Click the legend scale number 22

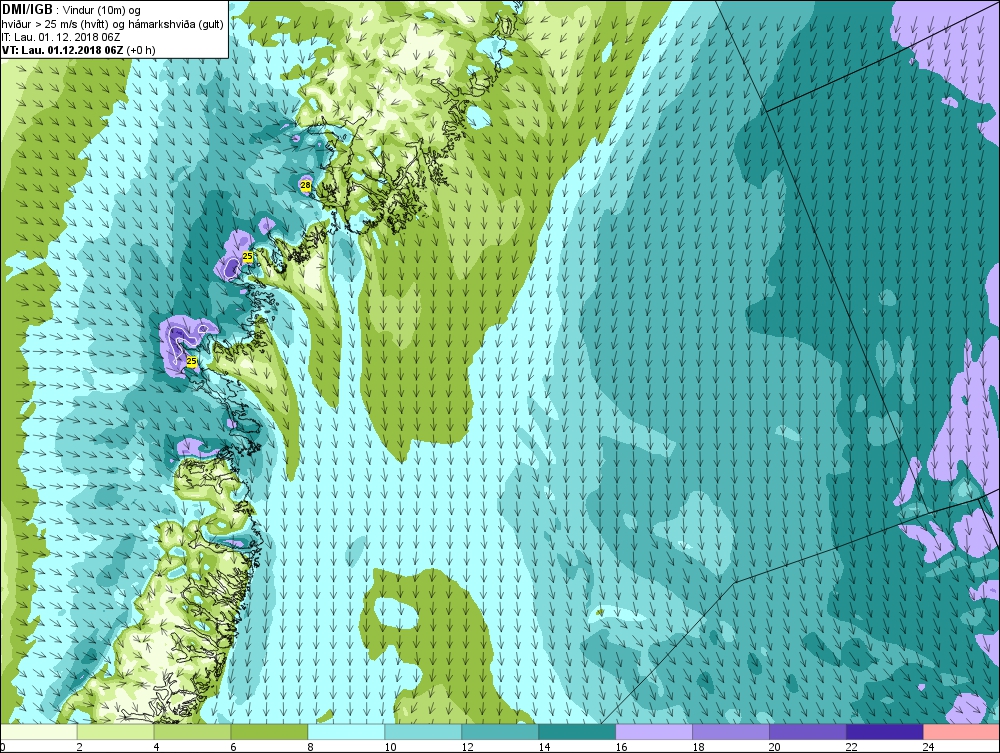(852, 747)
